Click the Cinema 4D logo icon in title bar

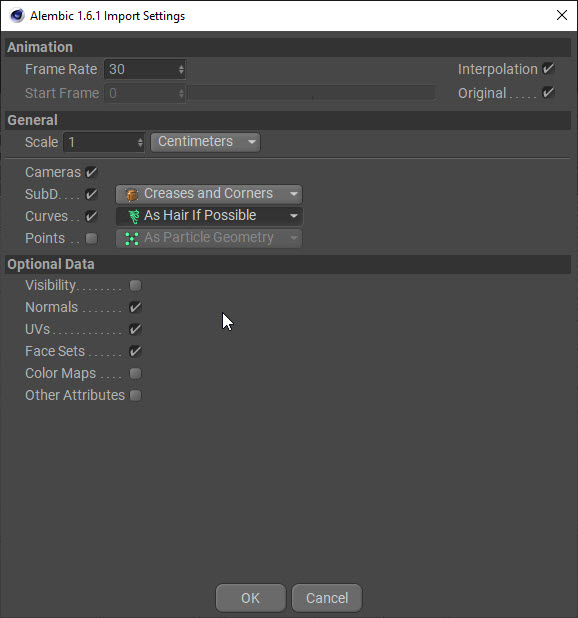17,16
